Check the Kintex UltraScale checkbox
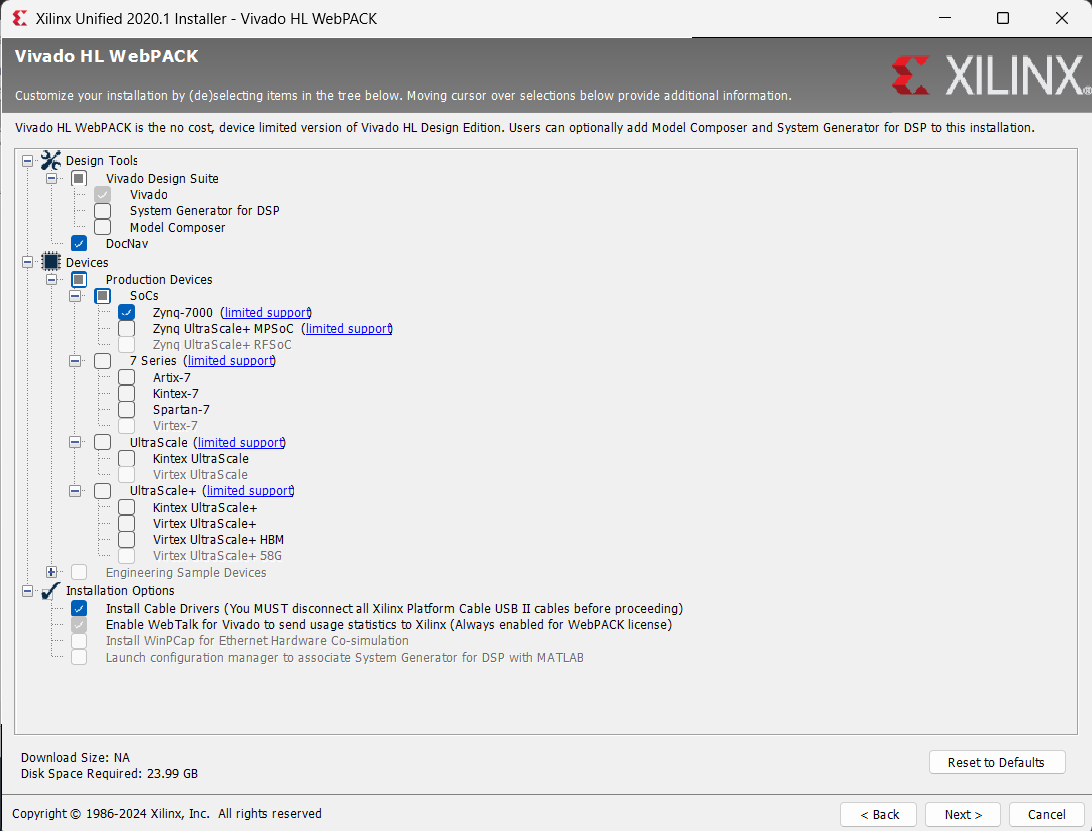This screenshot has height=831, width=1092. [126, 458]
